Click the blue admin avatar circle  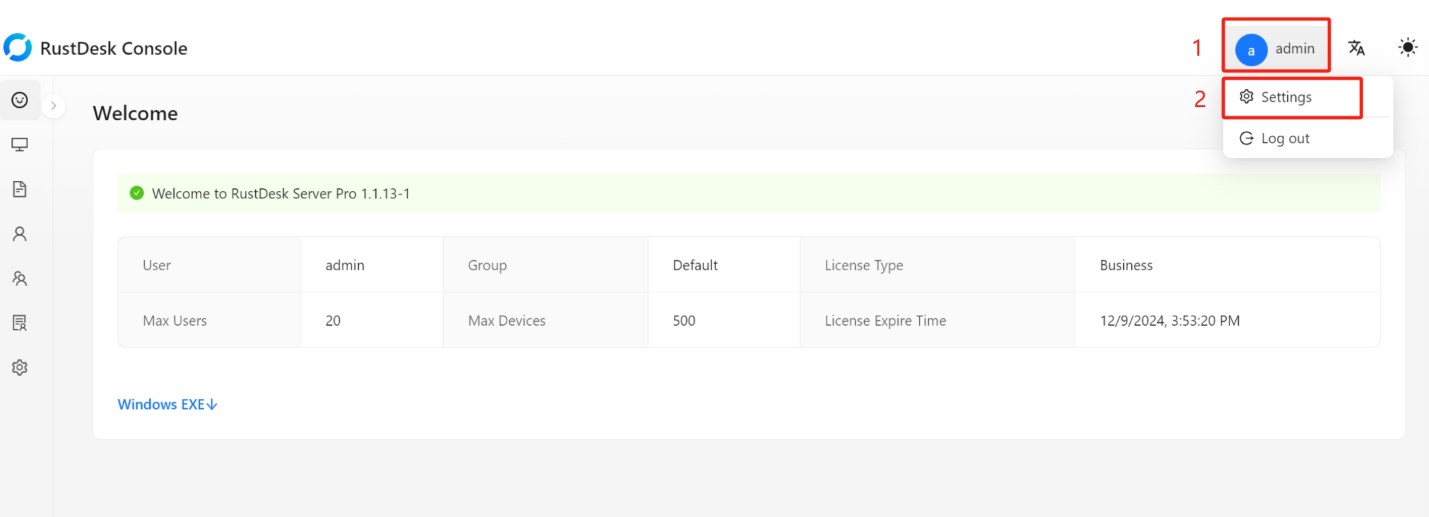tap(1251, 49)
